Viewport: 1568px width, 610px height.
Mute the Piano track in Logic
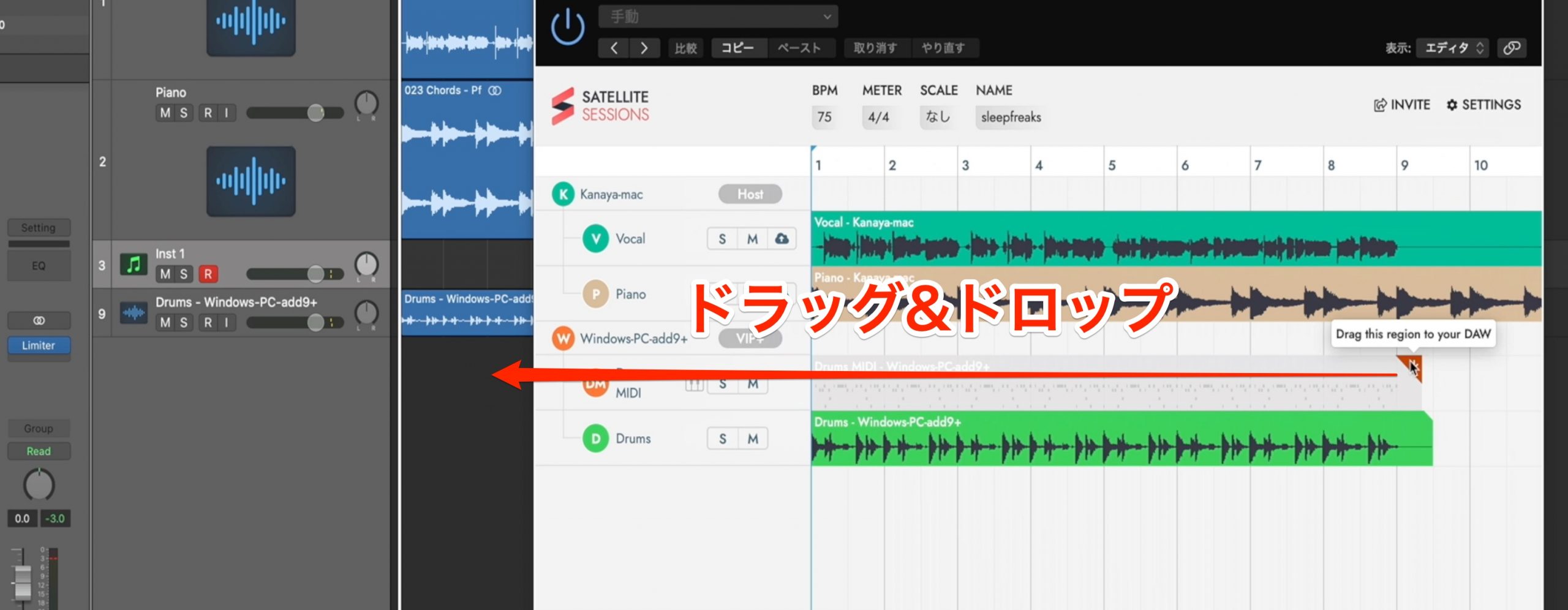(165, 113)
